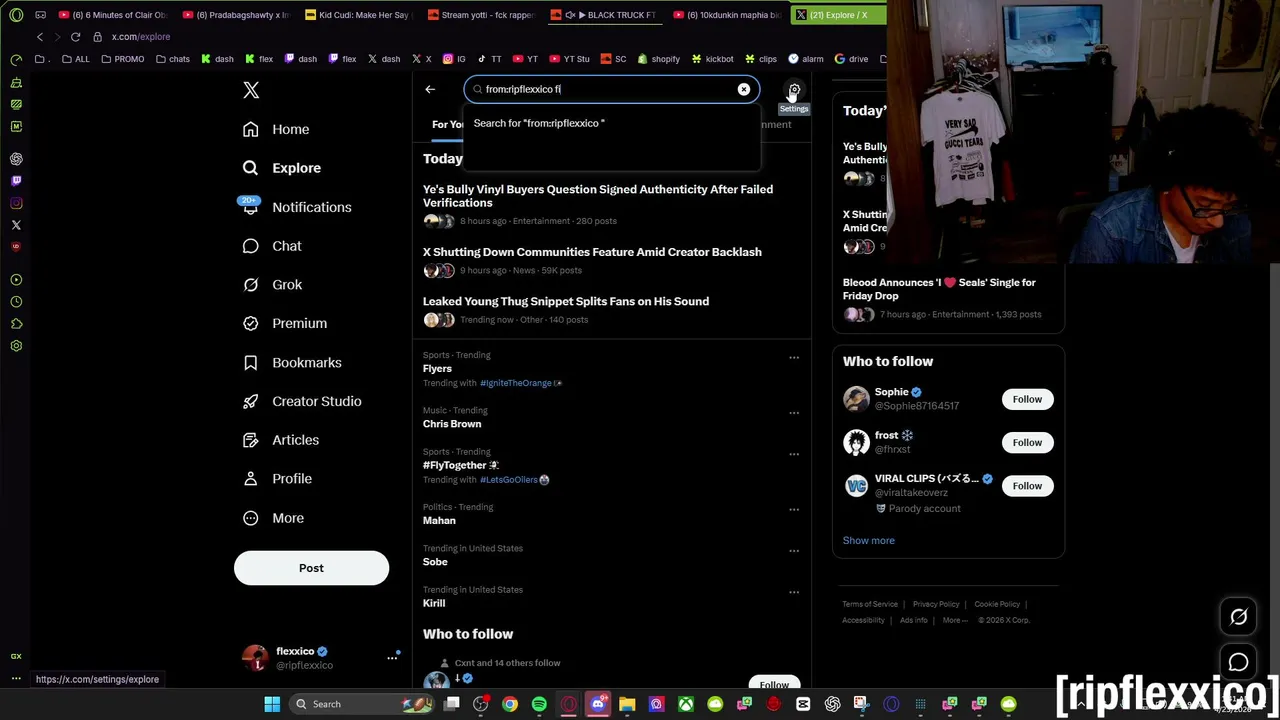Switch to Kid Cudi Make Her Say tab
The width and height of the screenshot is (1280, 720).
357,15
